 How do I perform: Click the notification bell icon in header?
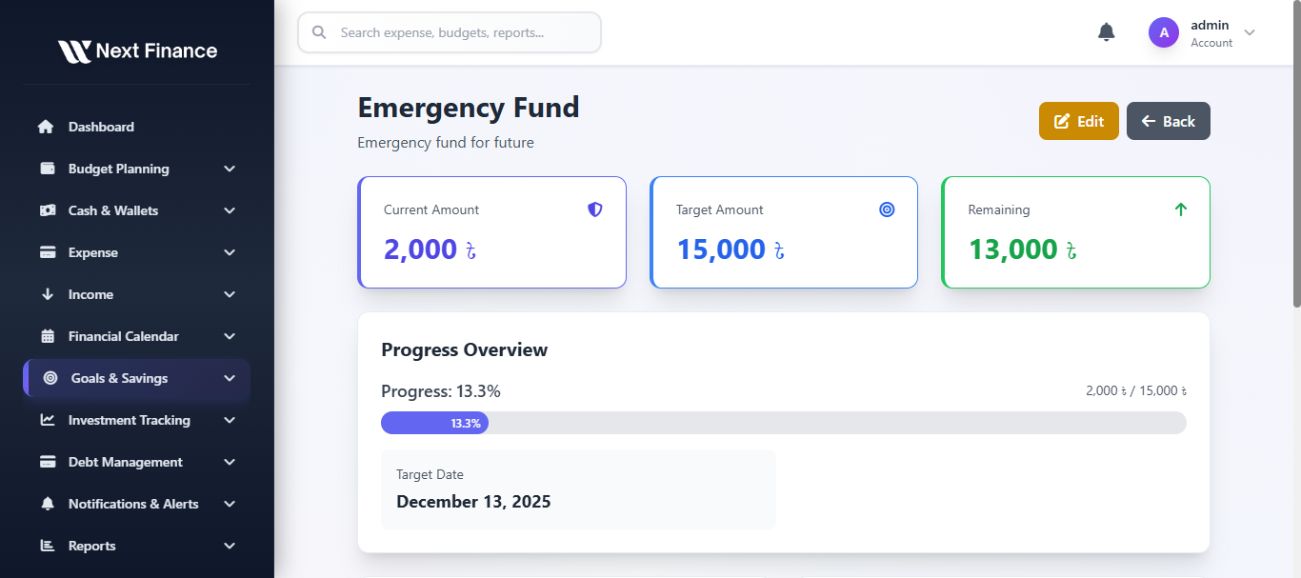click(x=1106, y=33)
